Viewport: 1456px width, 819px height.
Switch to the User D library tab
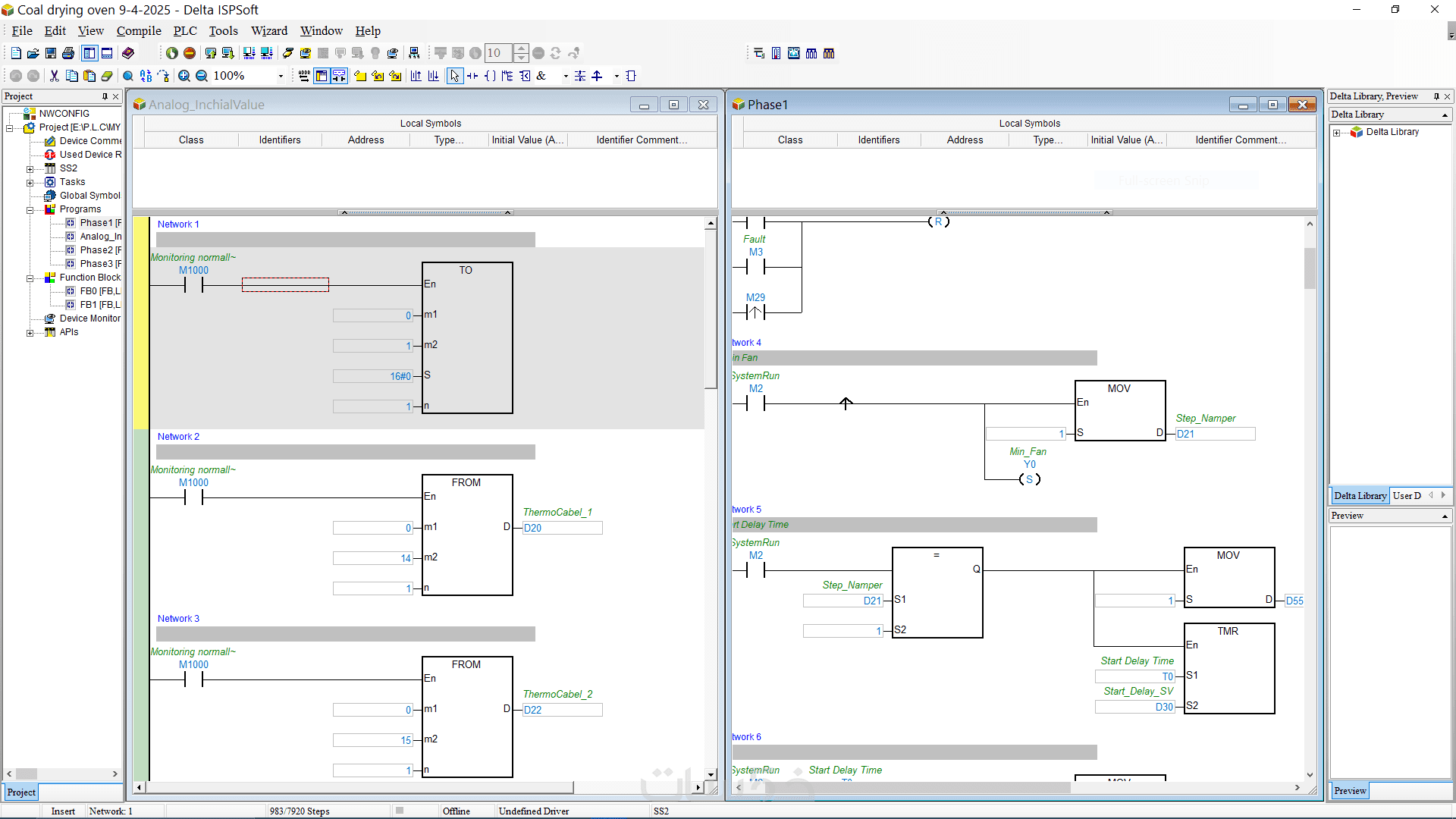(1407, 496)
